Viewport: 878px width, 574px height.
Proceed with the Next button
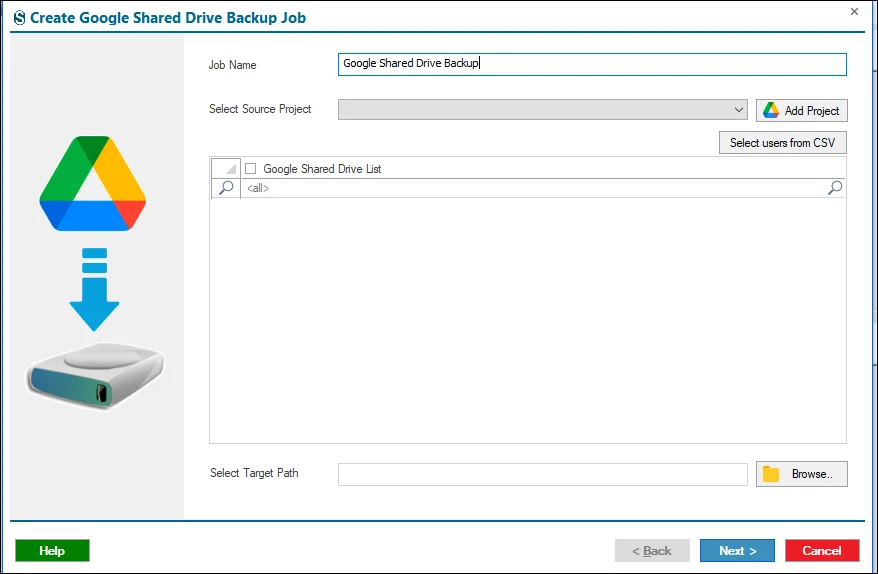click(737, 550)
